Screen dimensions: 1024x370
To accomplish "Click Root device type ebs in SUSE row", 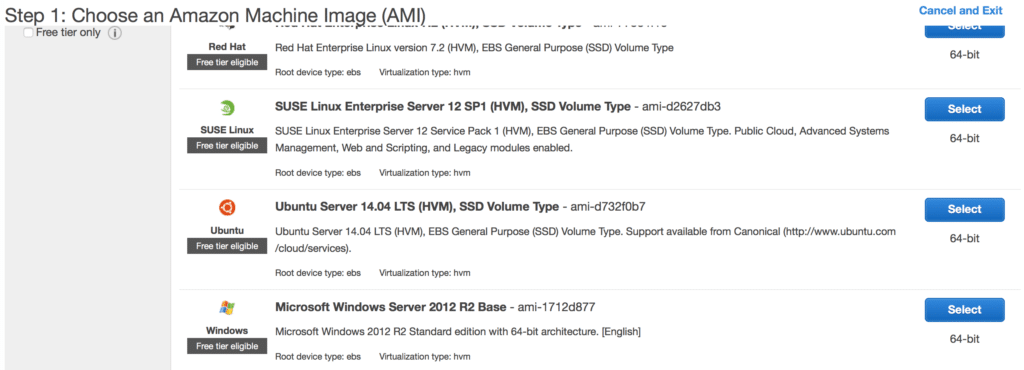I will tap(318, 173).
